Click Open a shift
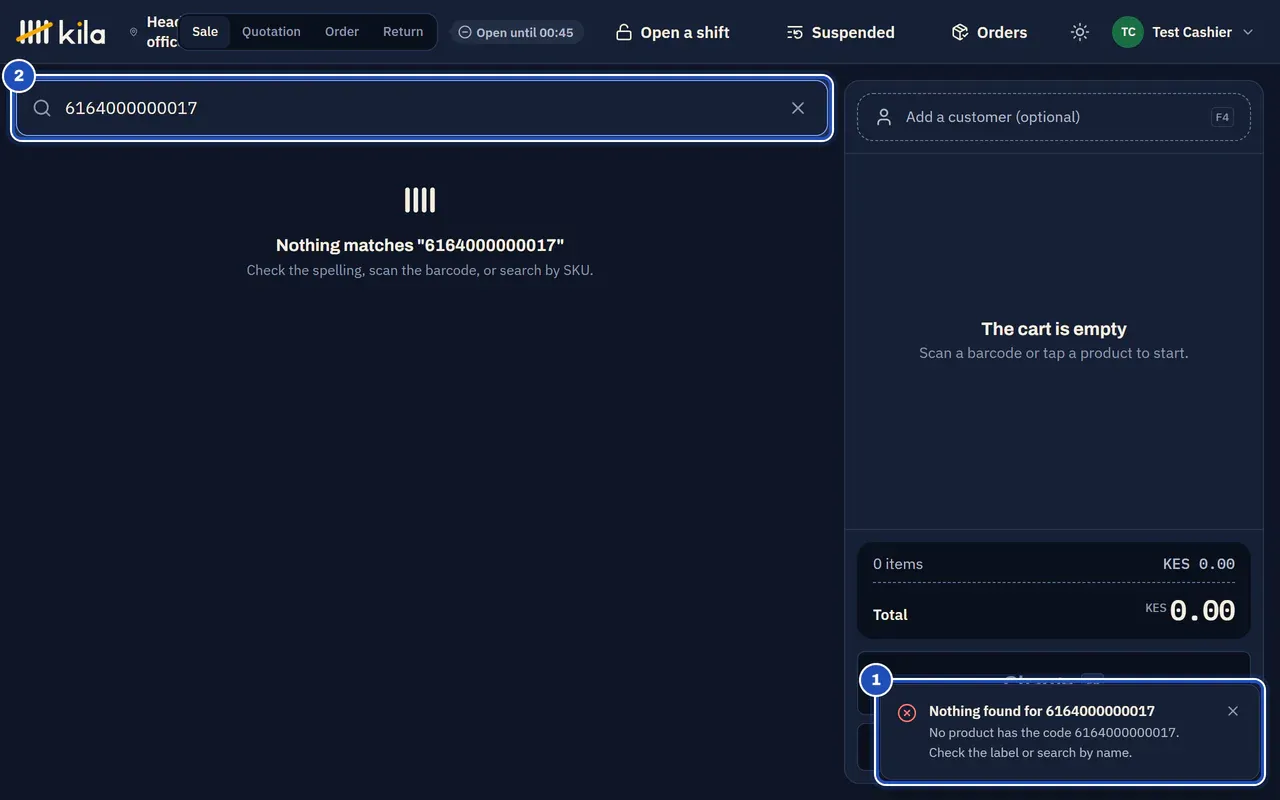 coord(672,32)
